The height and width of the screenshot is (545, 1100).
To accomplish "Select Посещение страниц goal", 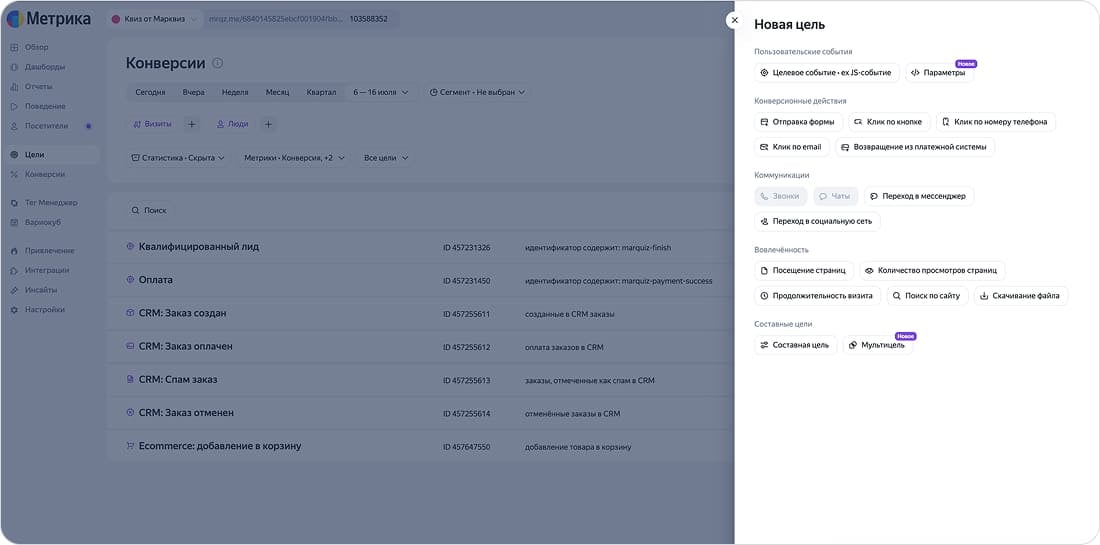I will pos(804,270).
